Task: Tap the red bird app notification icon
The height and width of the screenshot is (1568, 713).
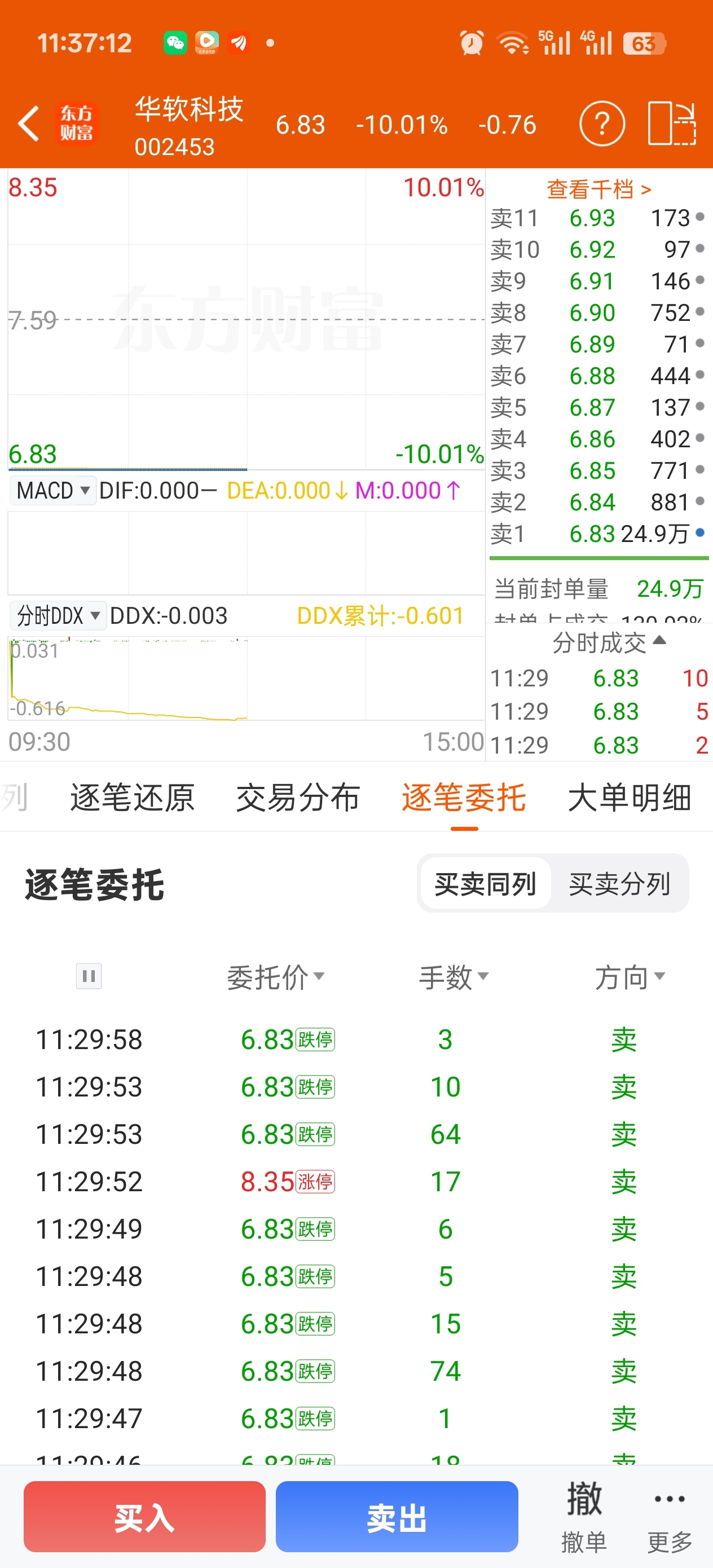Action: point(239,43)
